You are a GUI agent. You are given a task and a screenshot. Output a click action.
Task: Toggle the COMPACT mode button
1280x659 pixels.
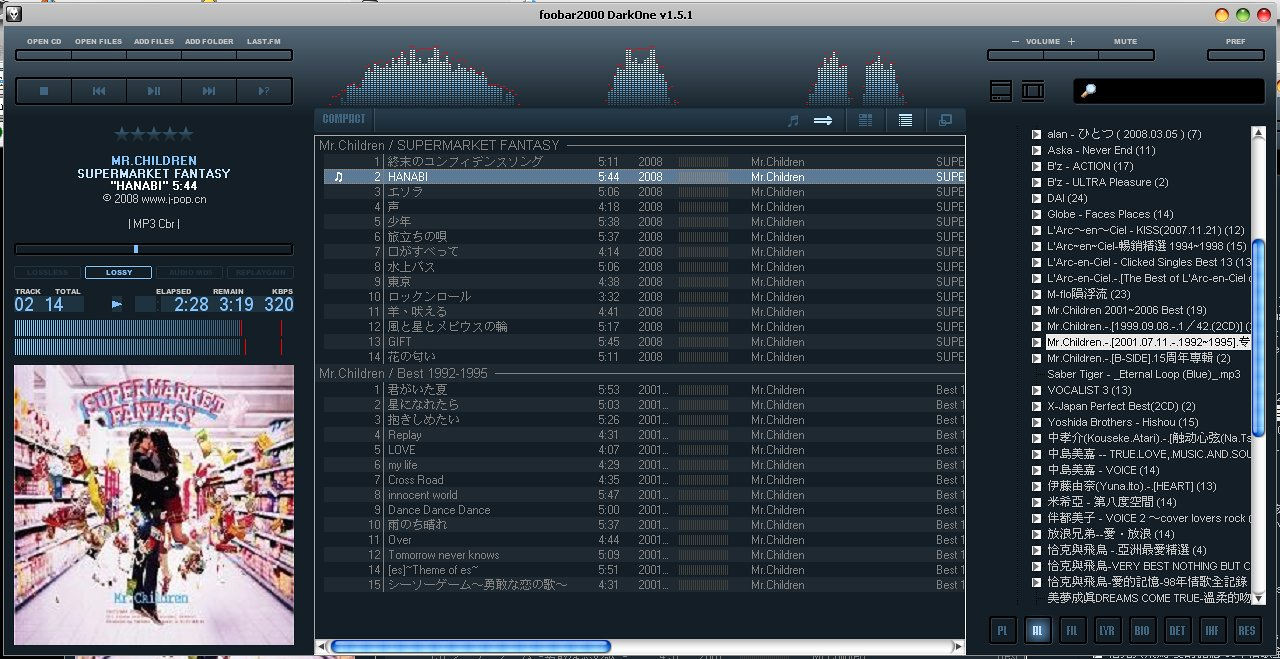coord(344,119)
